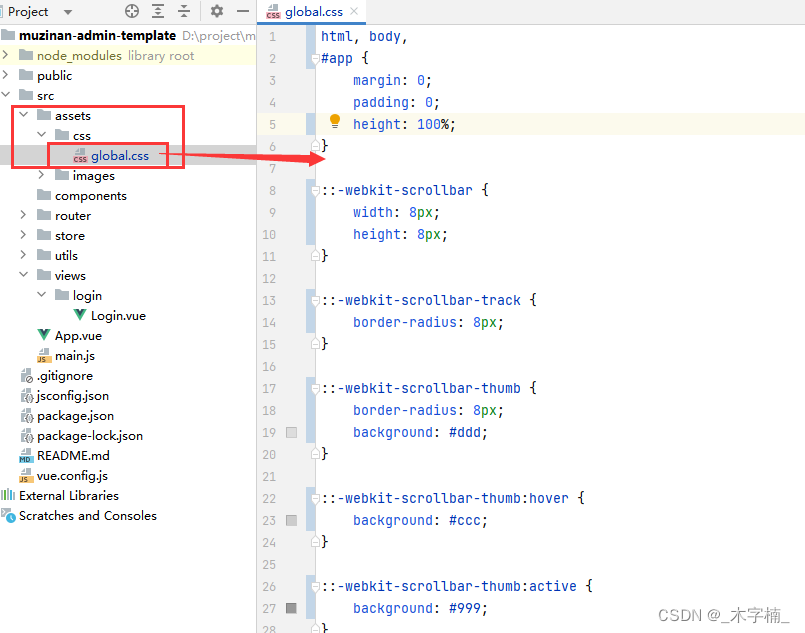Fold the scrollbar-track rule at line 13
This screenshot has width=805, height=633.
point(316,301)
